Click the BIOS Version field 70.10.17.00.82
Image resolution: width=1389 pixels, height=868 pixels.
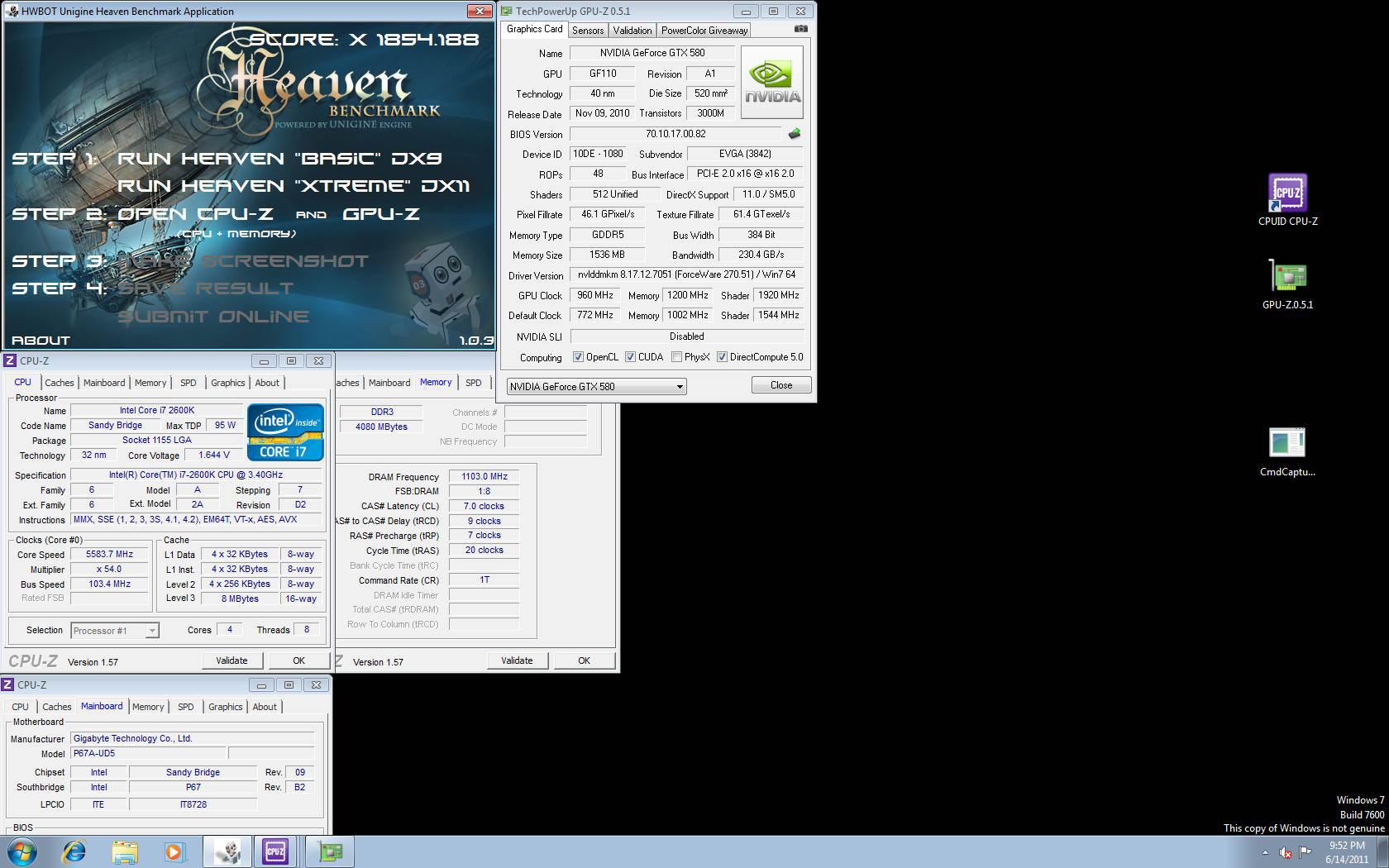[x=675, y=134]
